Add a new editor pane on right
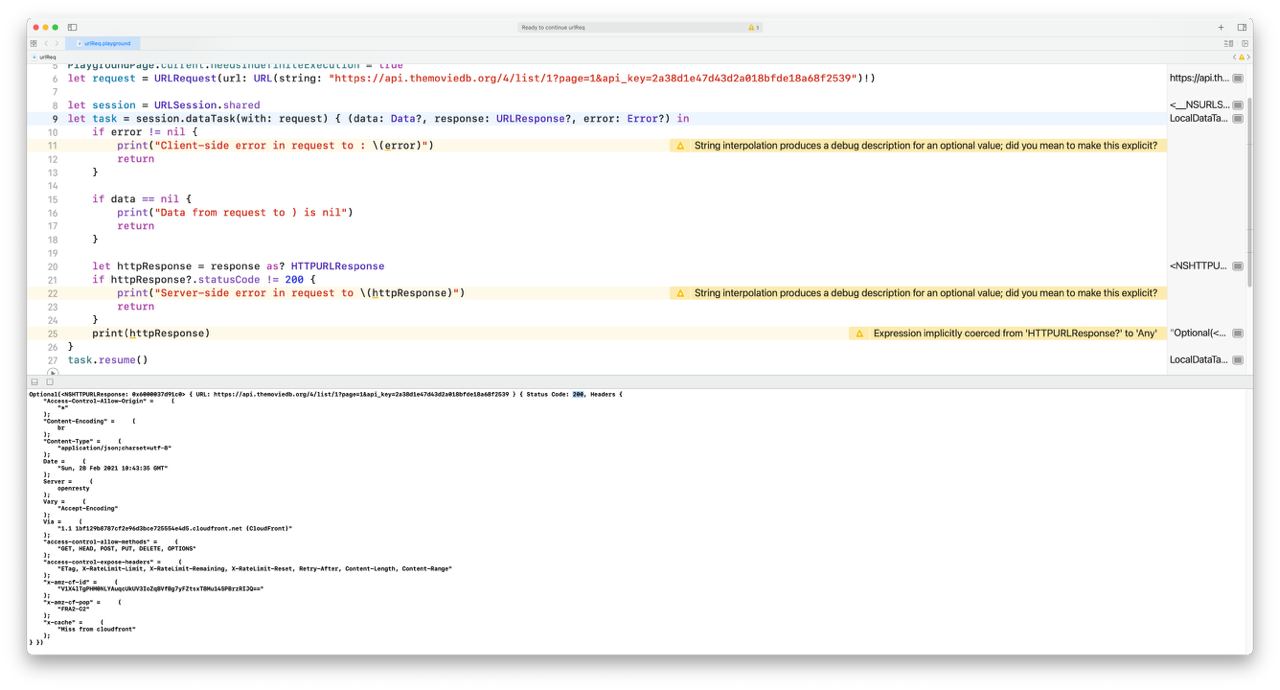The width and height of the screenshot is (1280, 690). tap(1245, 43)
